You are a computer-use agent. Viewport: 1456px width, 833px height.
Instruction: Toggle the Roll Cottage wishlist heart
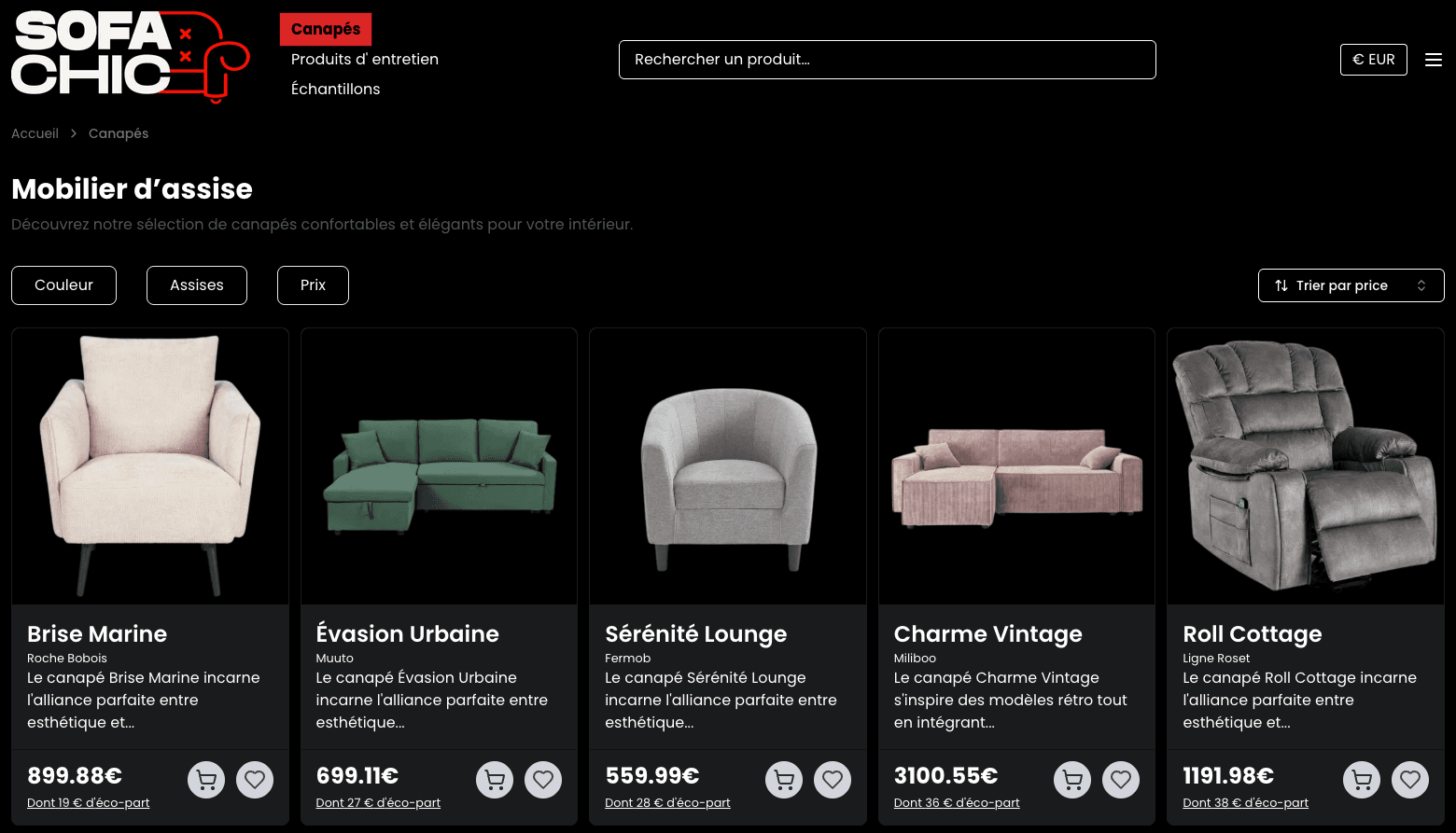tap(1410, 779)
